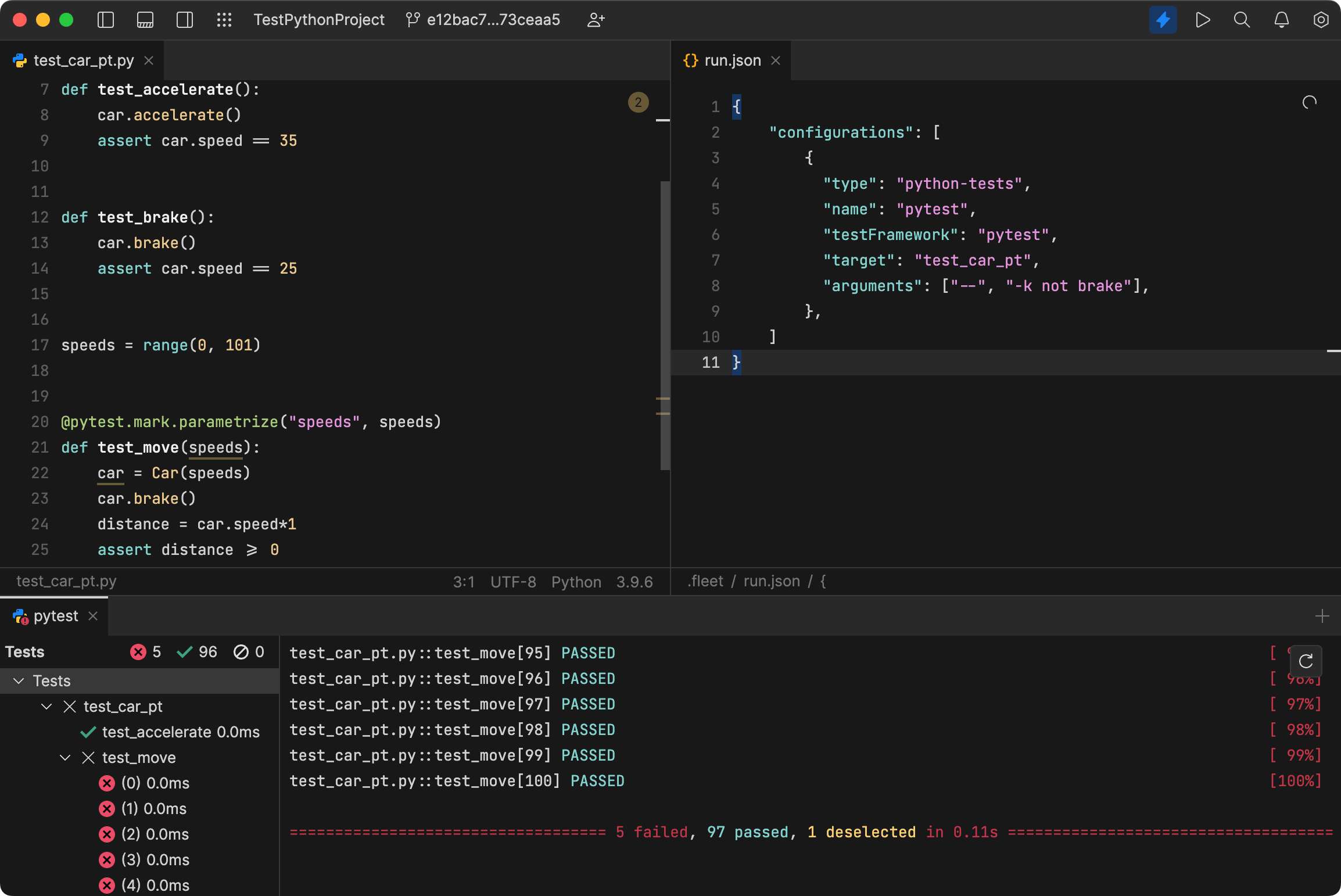1341x896 pixels.
Task: Collapse the root Tests tree node
Action: [19, 680]
